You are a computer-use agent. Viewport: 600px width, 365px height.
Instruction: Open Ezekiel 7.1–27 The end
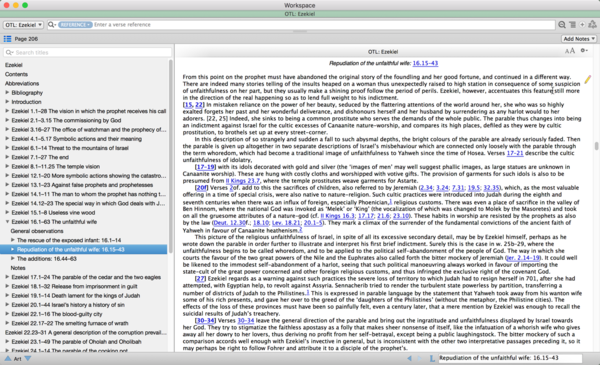pos(40,157)
